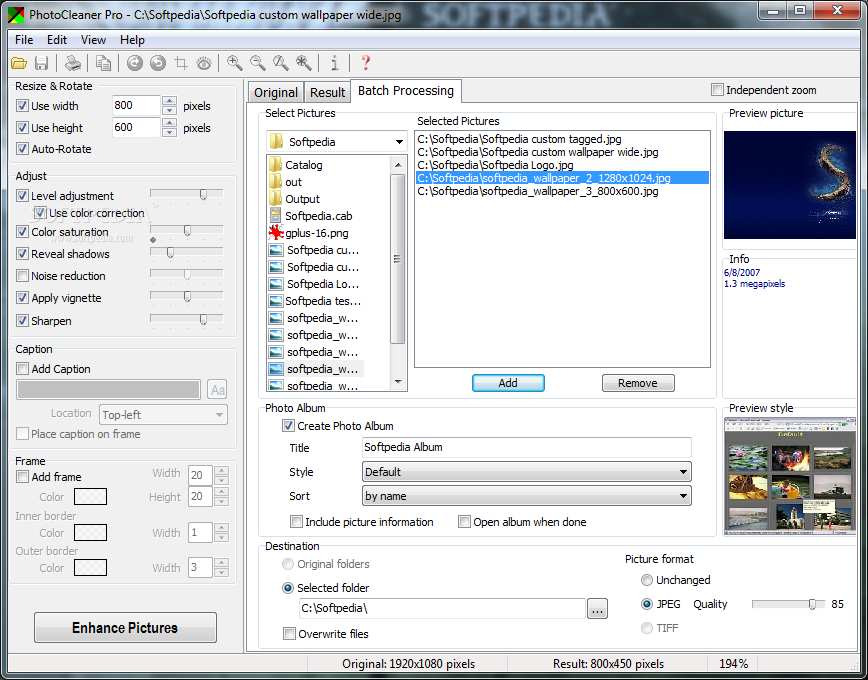Browse destination folder with ... button

[597, 609]
